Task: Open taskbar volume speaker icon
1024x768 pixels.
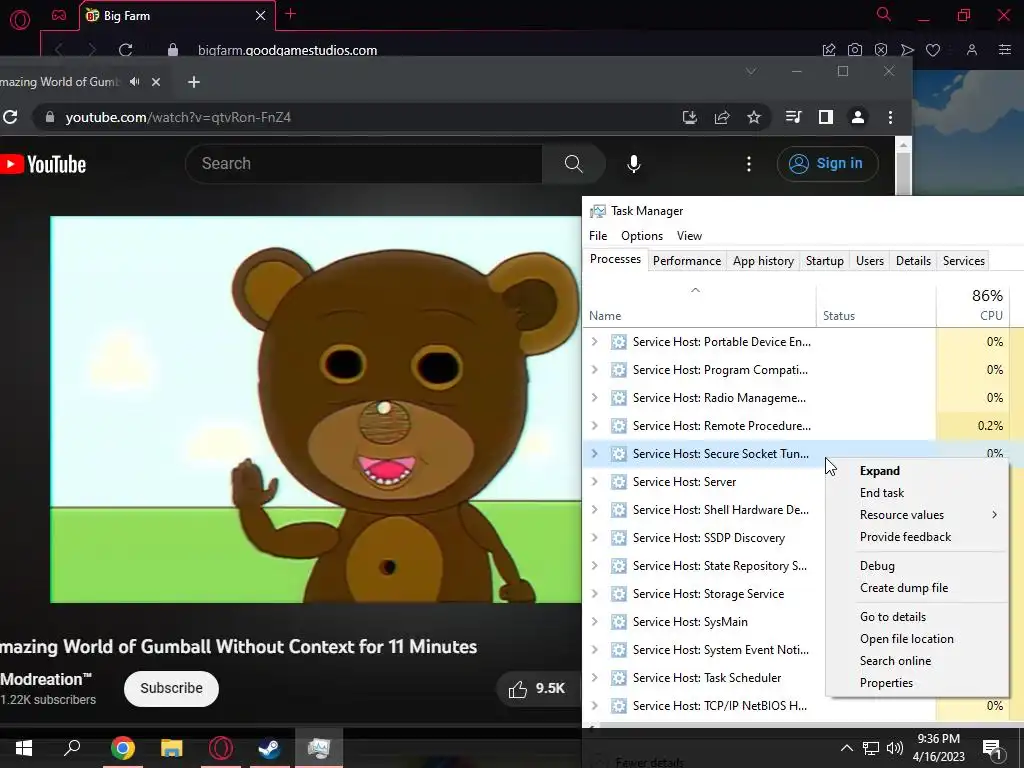Action: pyautogui.click(x=895, y=748)
